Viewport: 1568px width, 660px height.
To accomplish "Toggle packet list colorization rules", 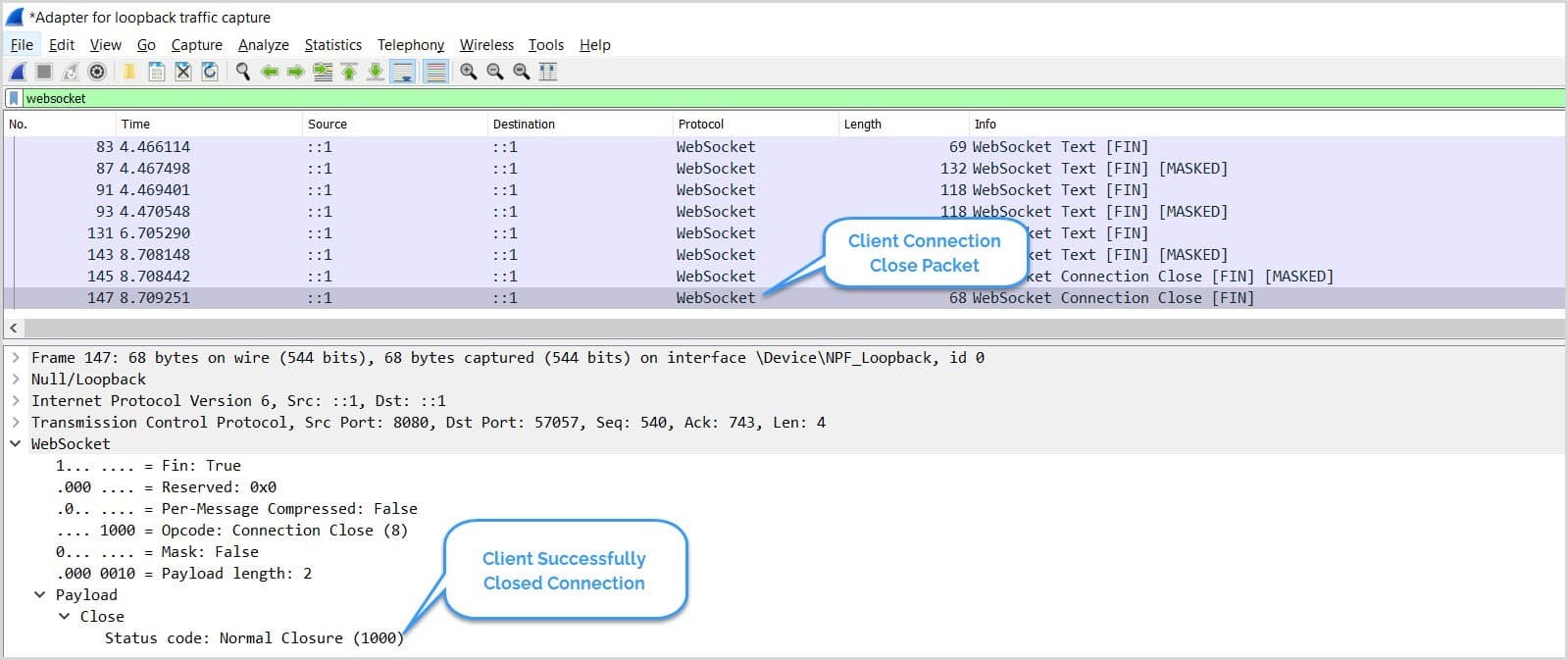I will pos(435,72).
